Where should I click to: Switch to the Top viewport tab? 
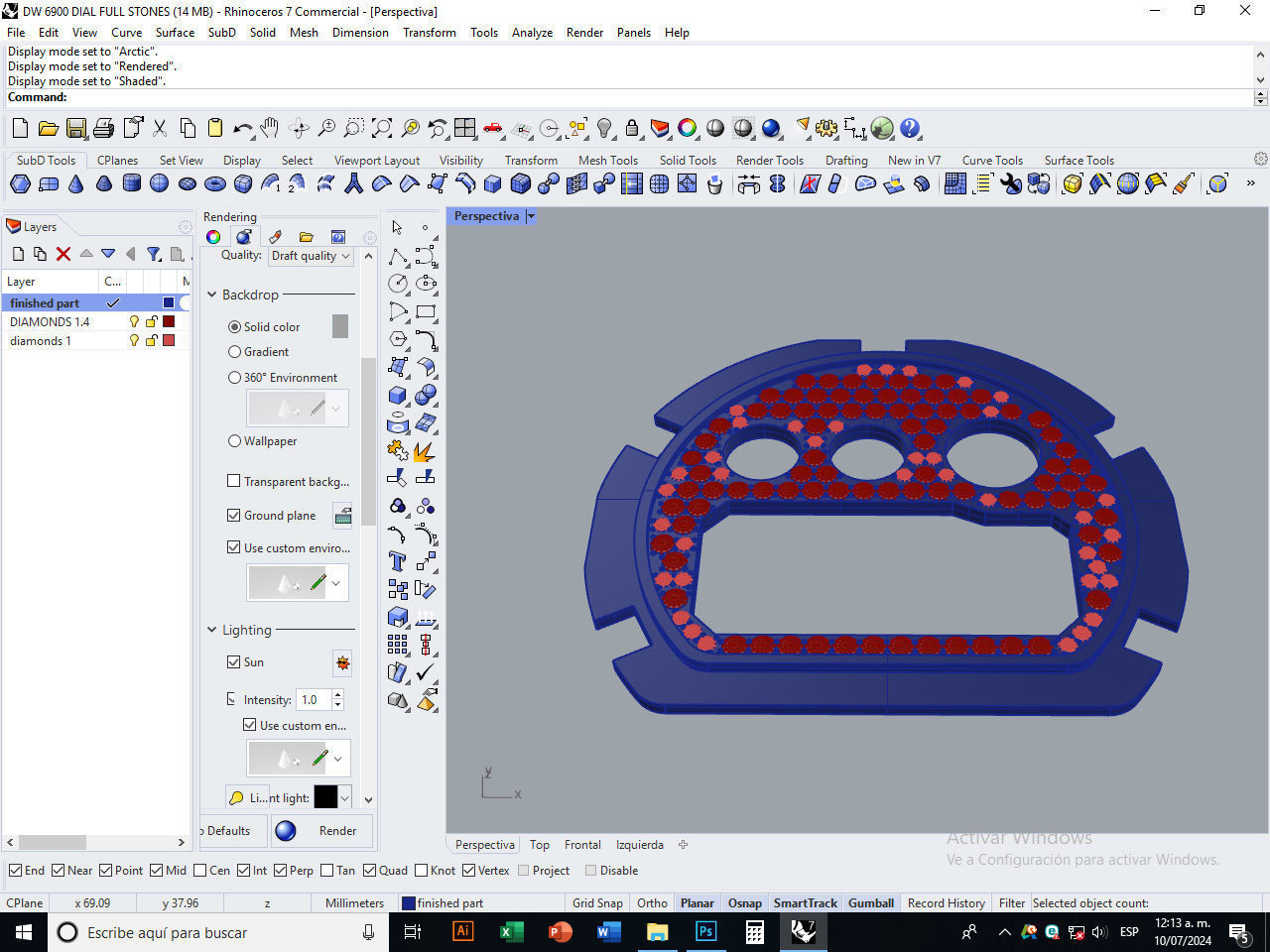point(540,845)
